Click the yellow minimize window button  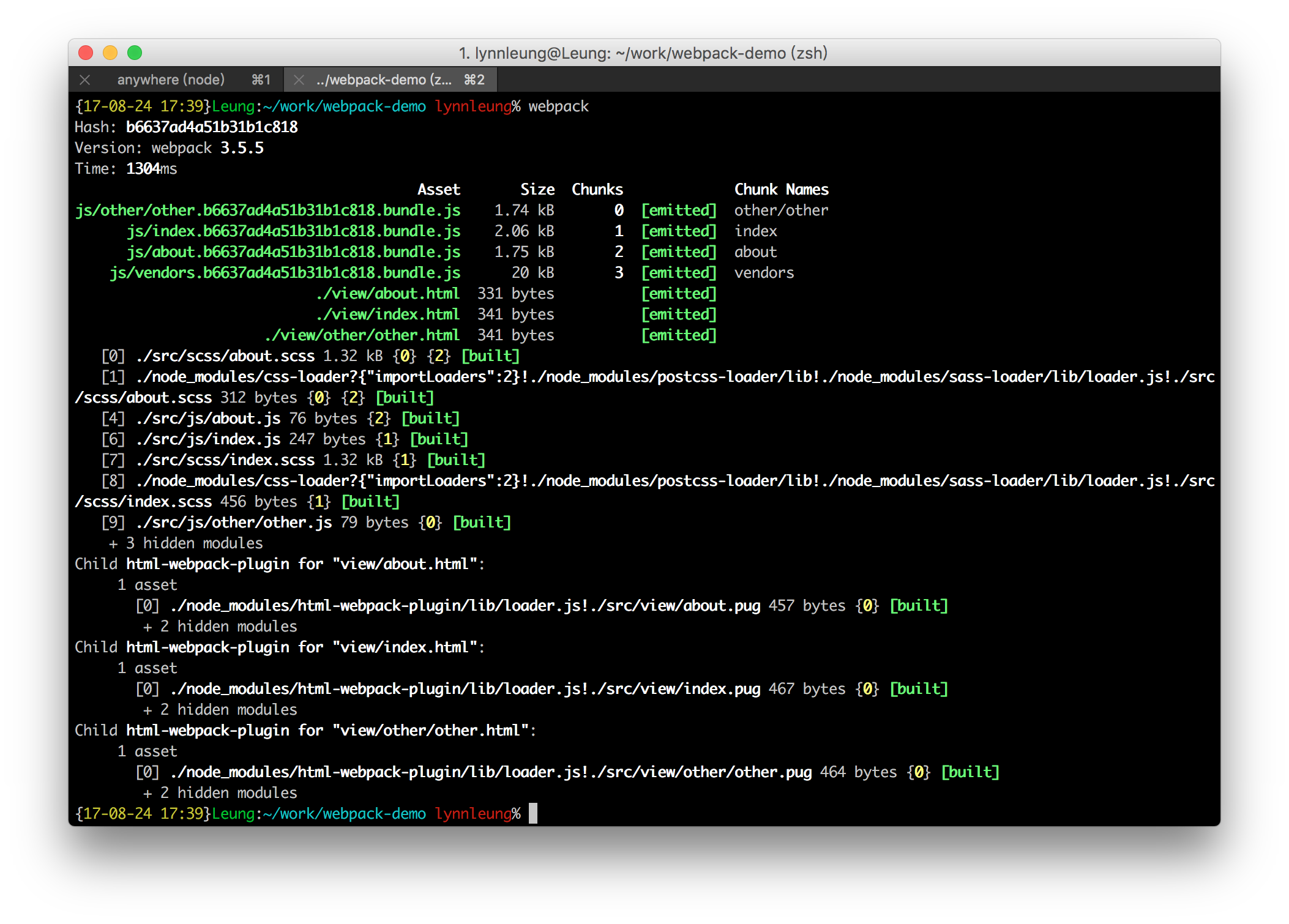tap(110, 53)
